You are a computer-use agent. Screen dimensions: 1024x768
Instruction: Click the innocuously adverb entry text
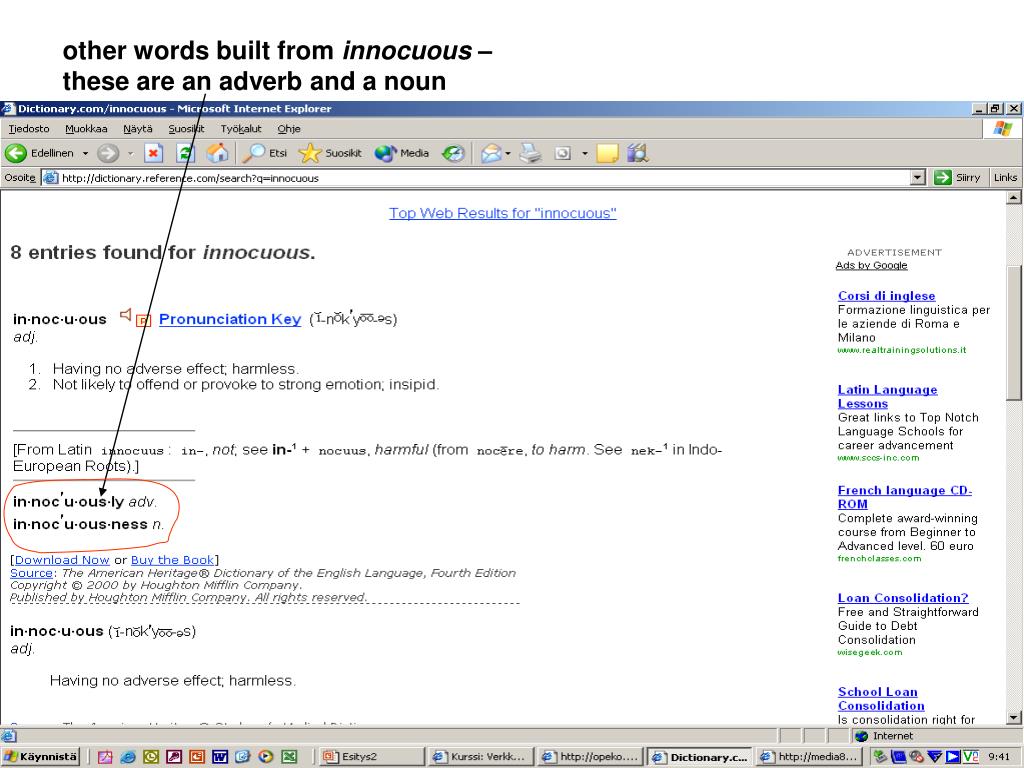click(85, 502)
